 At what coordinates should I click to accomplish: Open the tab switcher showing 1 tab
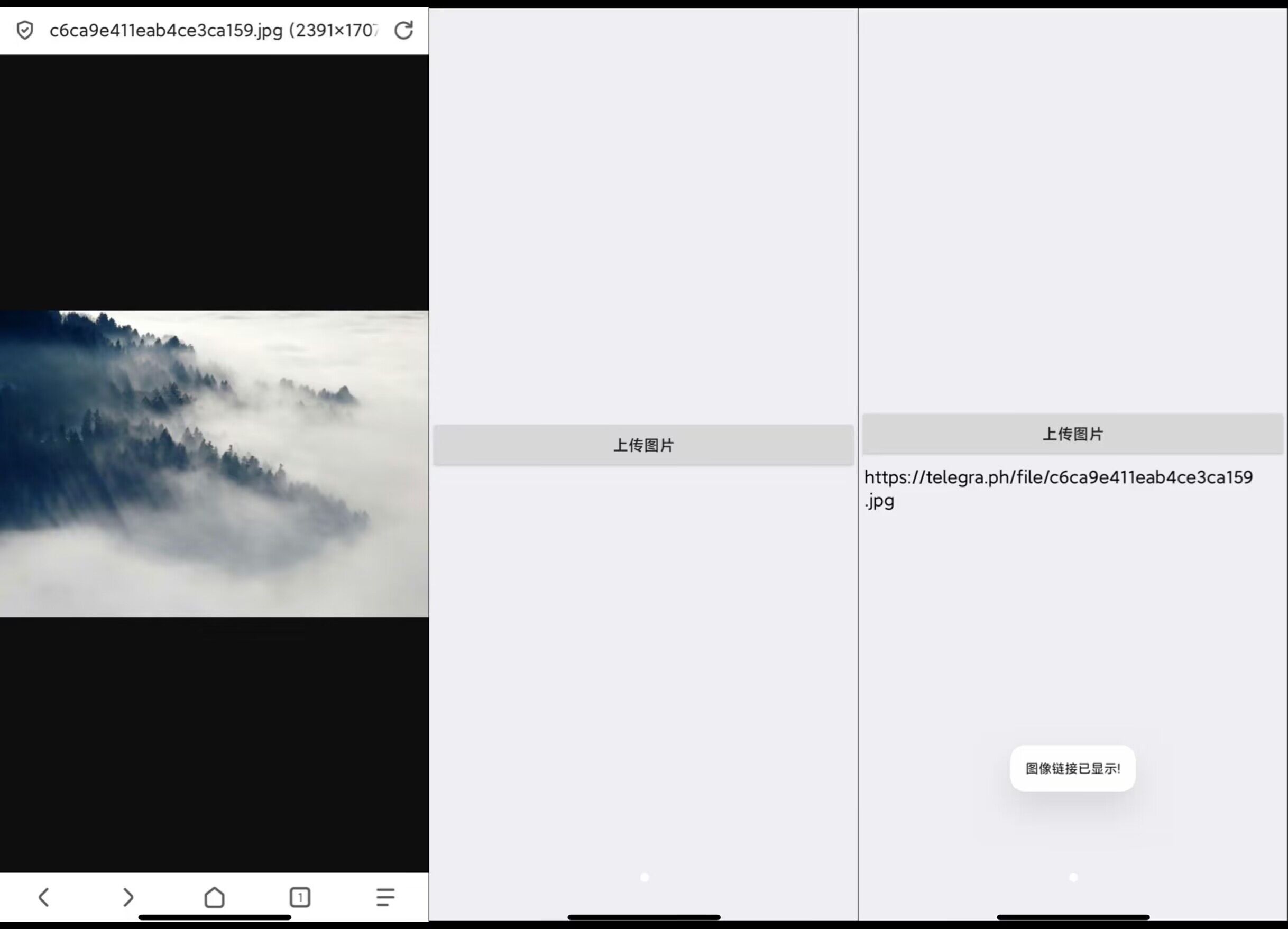tap(300, 897)
